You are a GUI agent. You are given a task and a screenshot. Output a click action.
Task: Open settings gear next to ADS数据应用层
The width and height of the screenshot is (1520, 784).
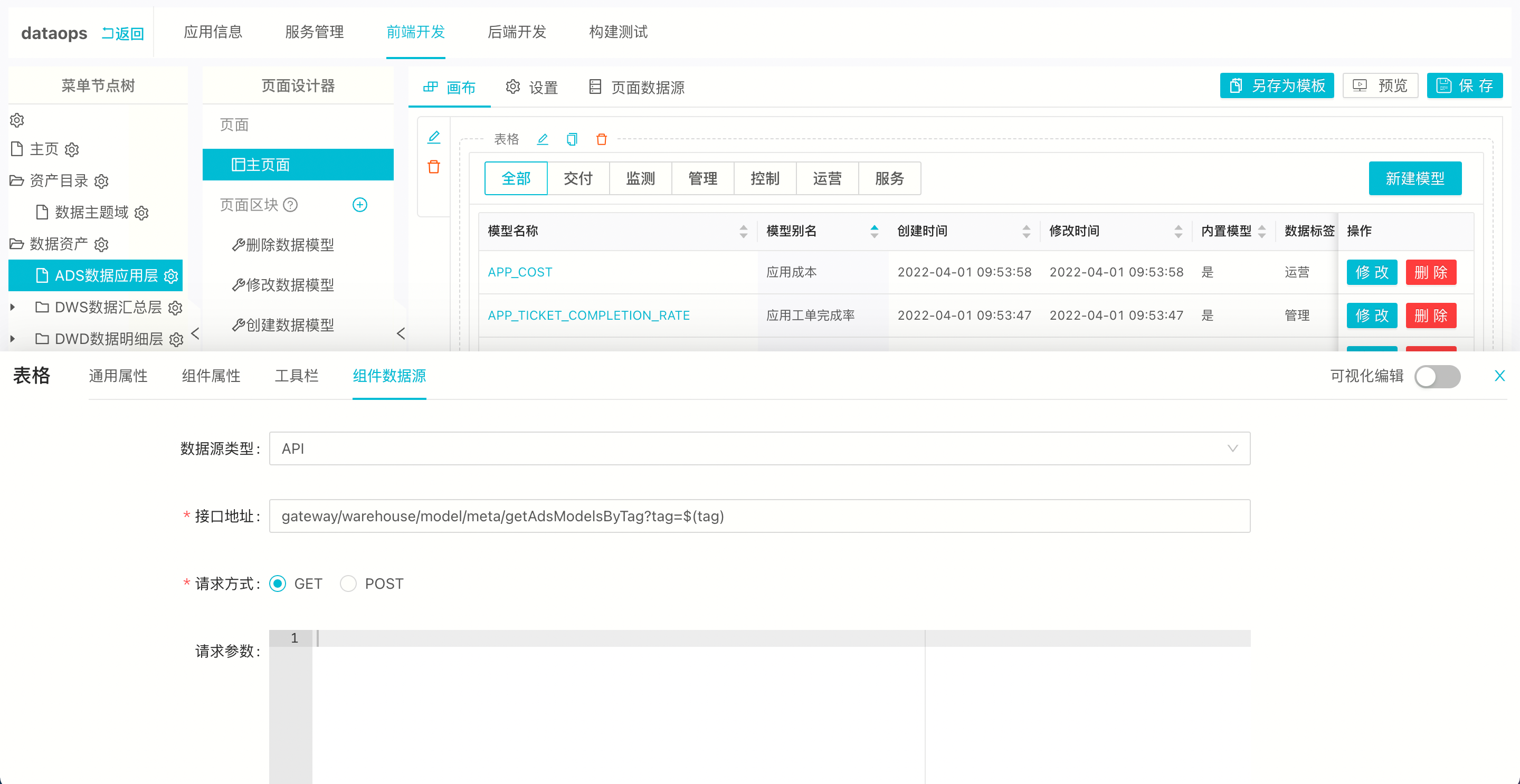pyautogui.click(x=171, y=275)
